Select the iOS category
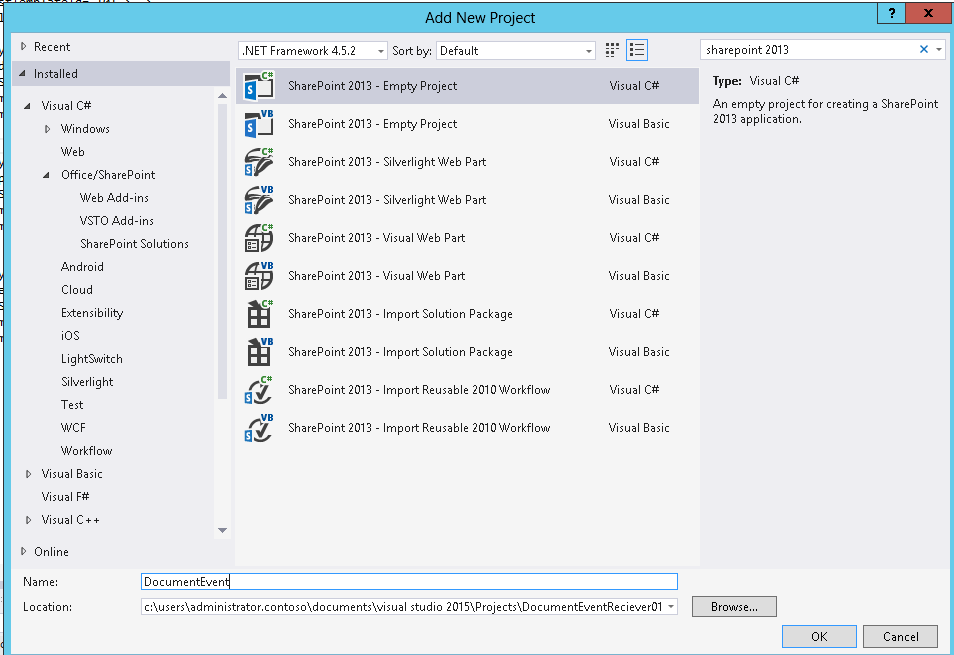The height and width of the screenshot is (655, 954). 70,336
